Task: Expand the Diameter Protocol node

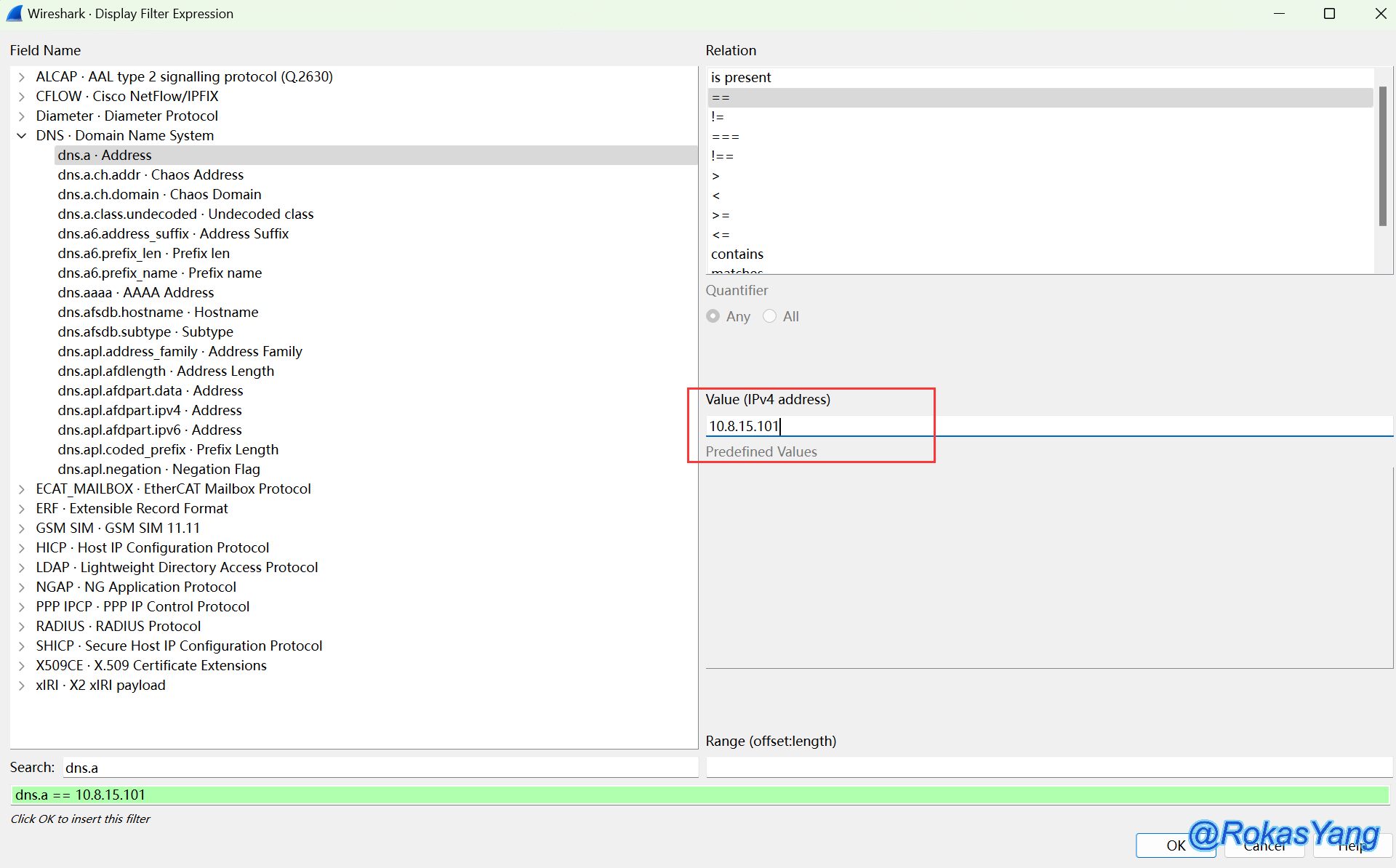Action: tap(22, 116)
